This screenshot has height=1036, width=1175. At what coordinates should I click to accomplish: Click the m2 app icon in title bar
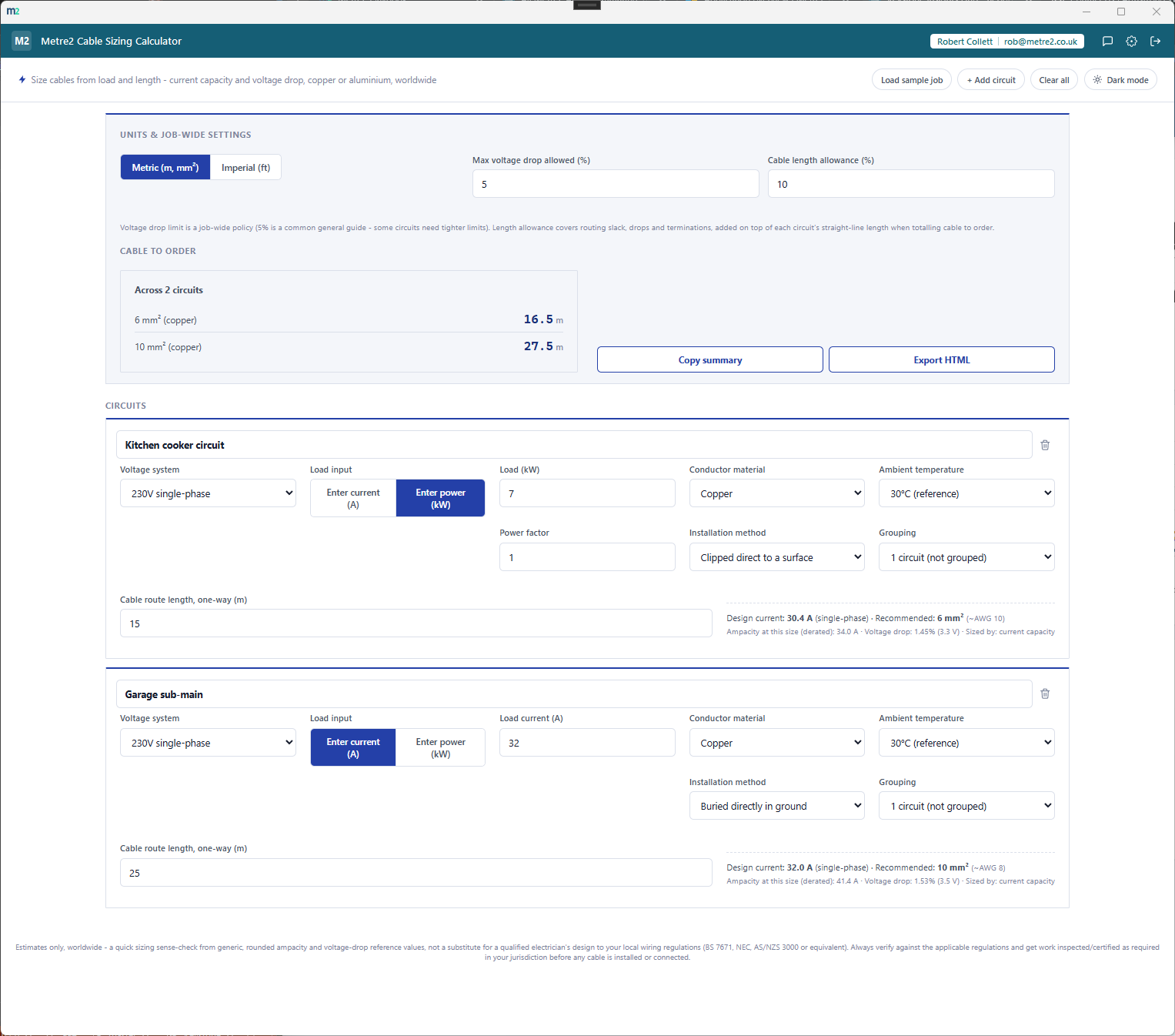[x=13, y=11]
